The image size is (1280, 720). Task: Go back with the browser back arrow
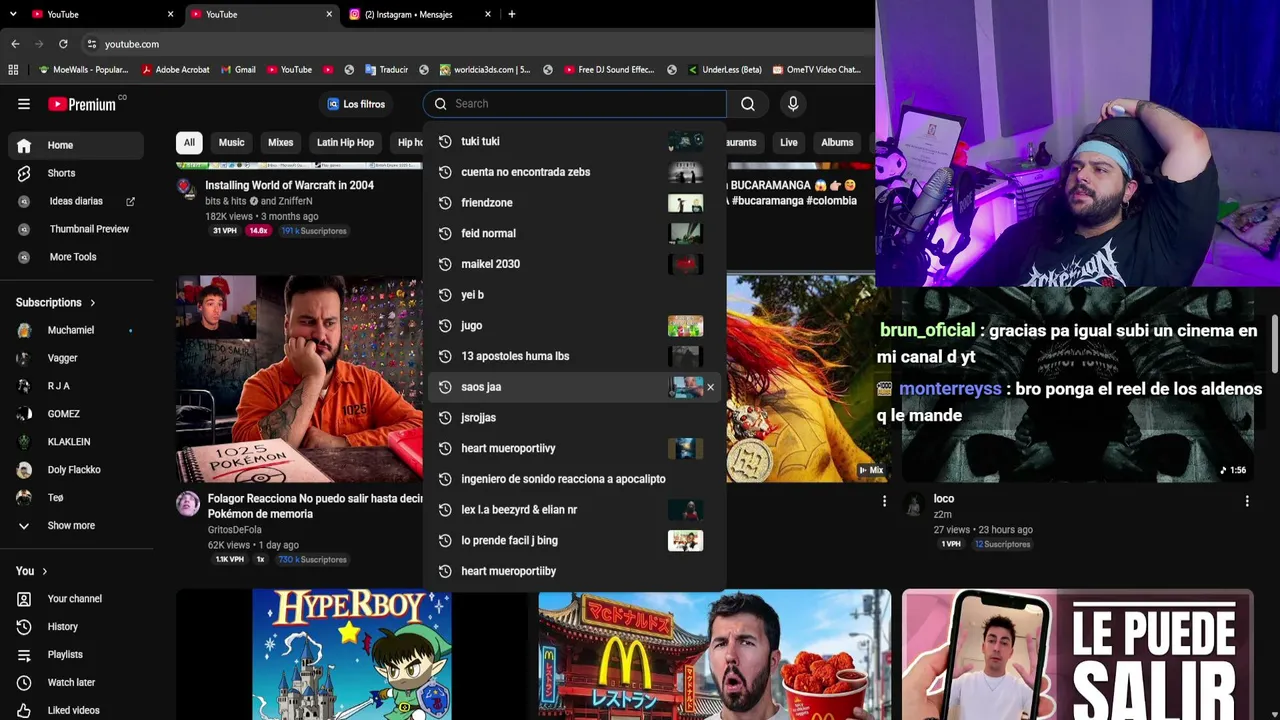(15, 44)
